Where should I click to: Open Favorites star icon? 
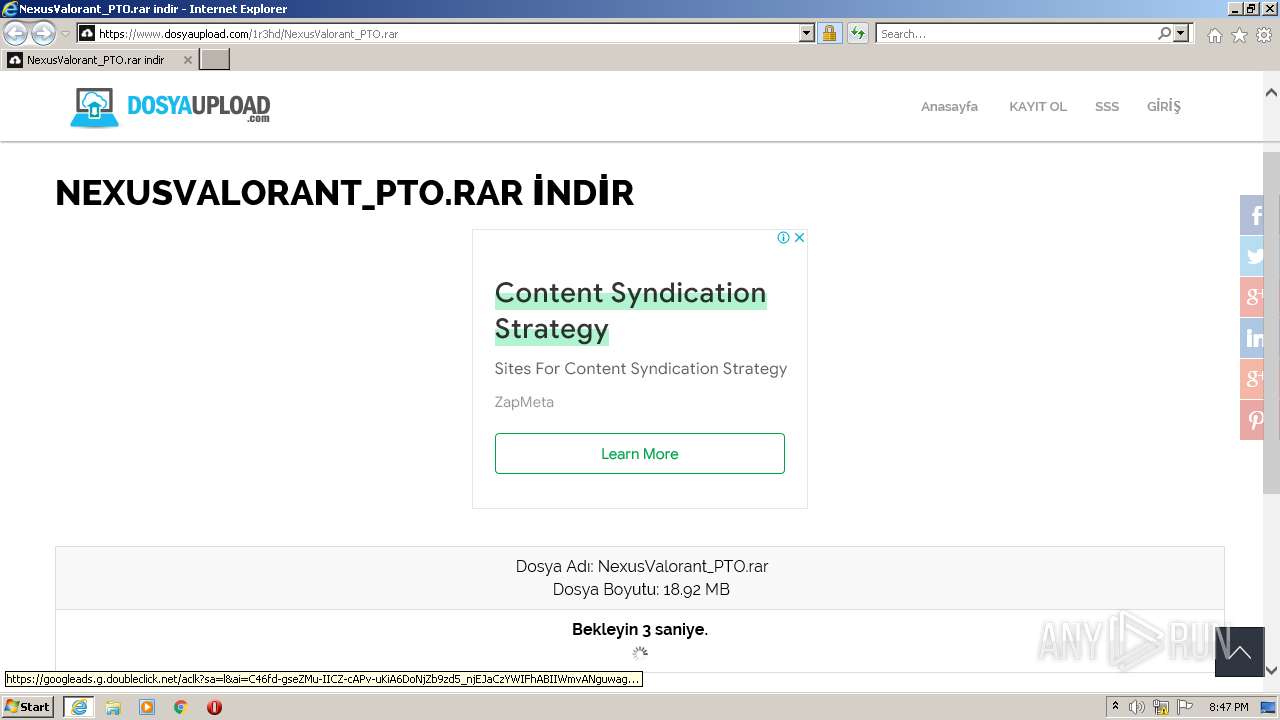(x=1239, y=35)
